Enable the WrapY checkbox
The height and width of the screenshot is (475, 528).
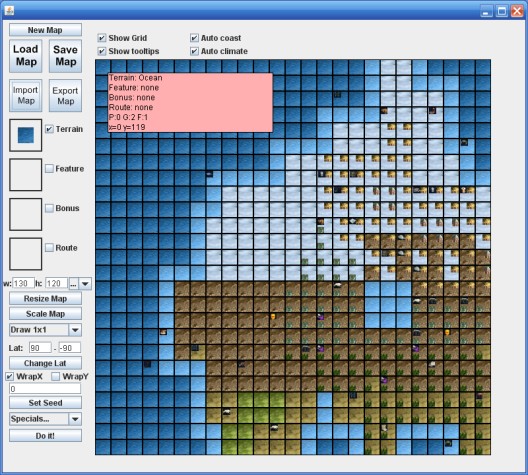tap(56, 376)
